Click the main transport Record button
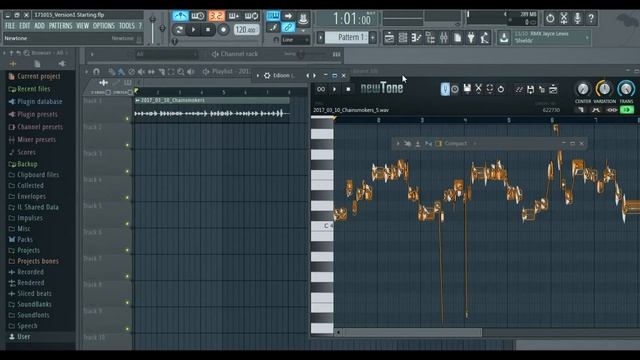This screenshot has height=360, width=640. 223,29
